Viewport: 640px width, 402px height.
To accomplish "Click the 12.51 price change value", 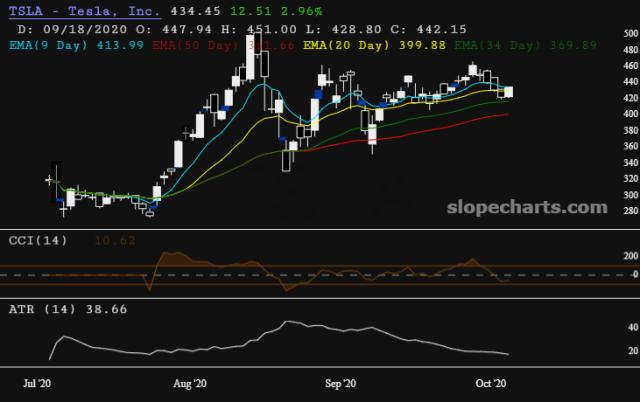I will tap(251, 11).
